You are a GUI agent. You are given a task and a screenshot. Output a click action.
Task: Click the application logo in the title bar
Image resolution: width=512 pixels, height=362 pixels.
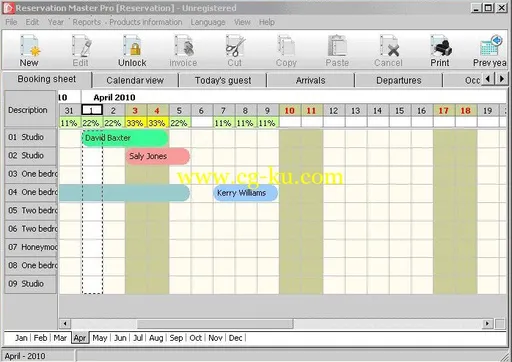click(x=8, y=8)
